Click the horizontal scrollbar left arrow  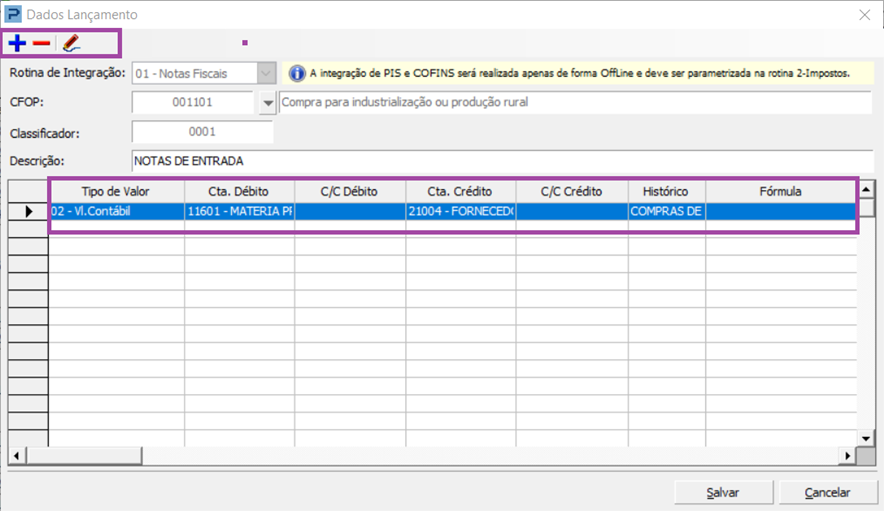tap(17, 456)
